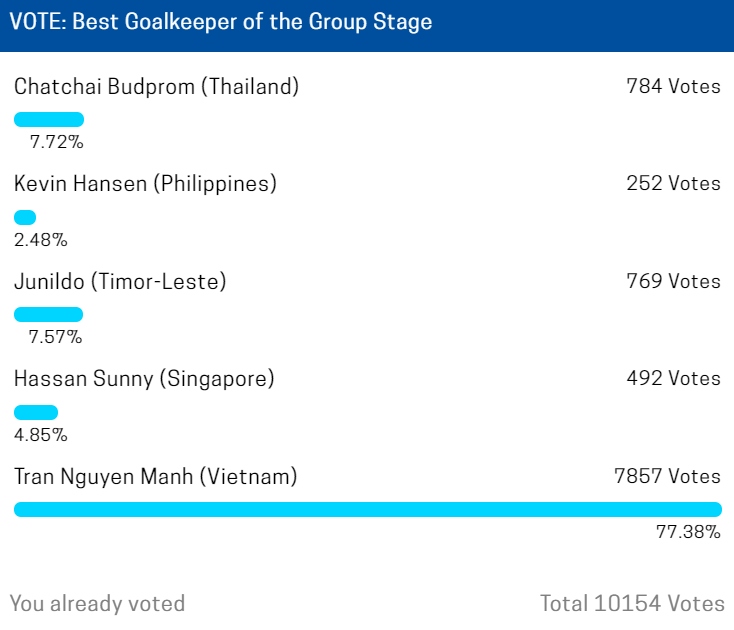Click the You already voted text

click(x=97, y=603)
